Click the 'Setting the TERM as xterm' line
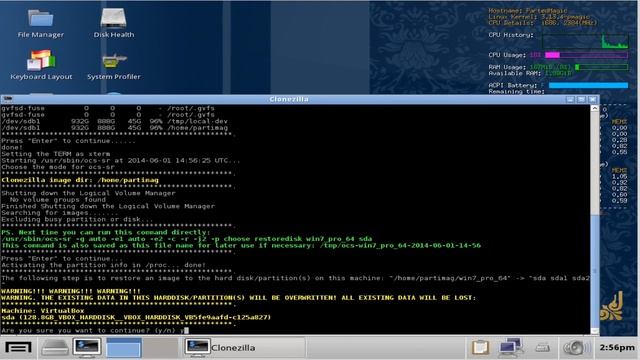 pos(56,154)
